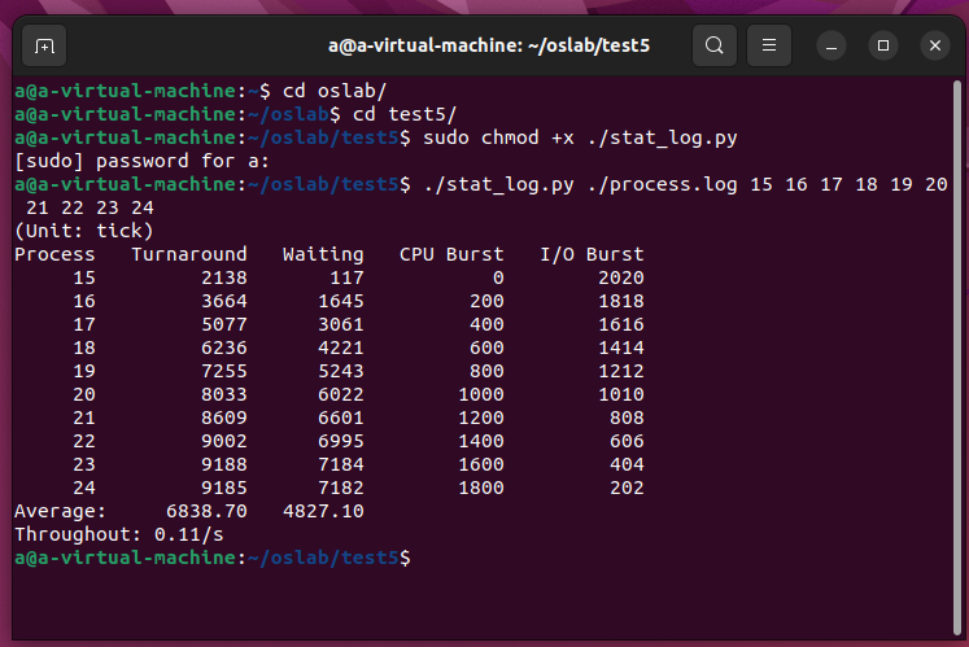Click turnaround value 9002 for process 22
The width and height of the screenshot is (969, 648).
coord(224,441)
